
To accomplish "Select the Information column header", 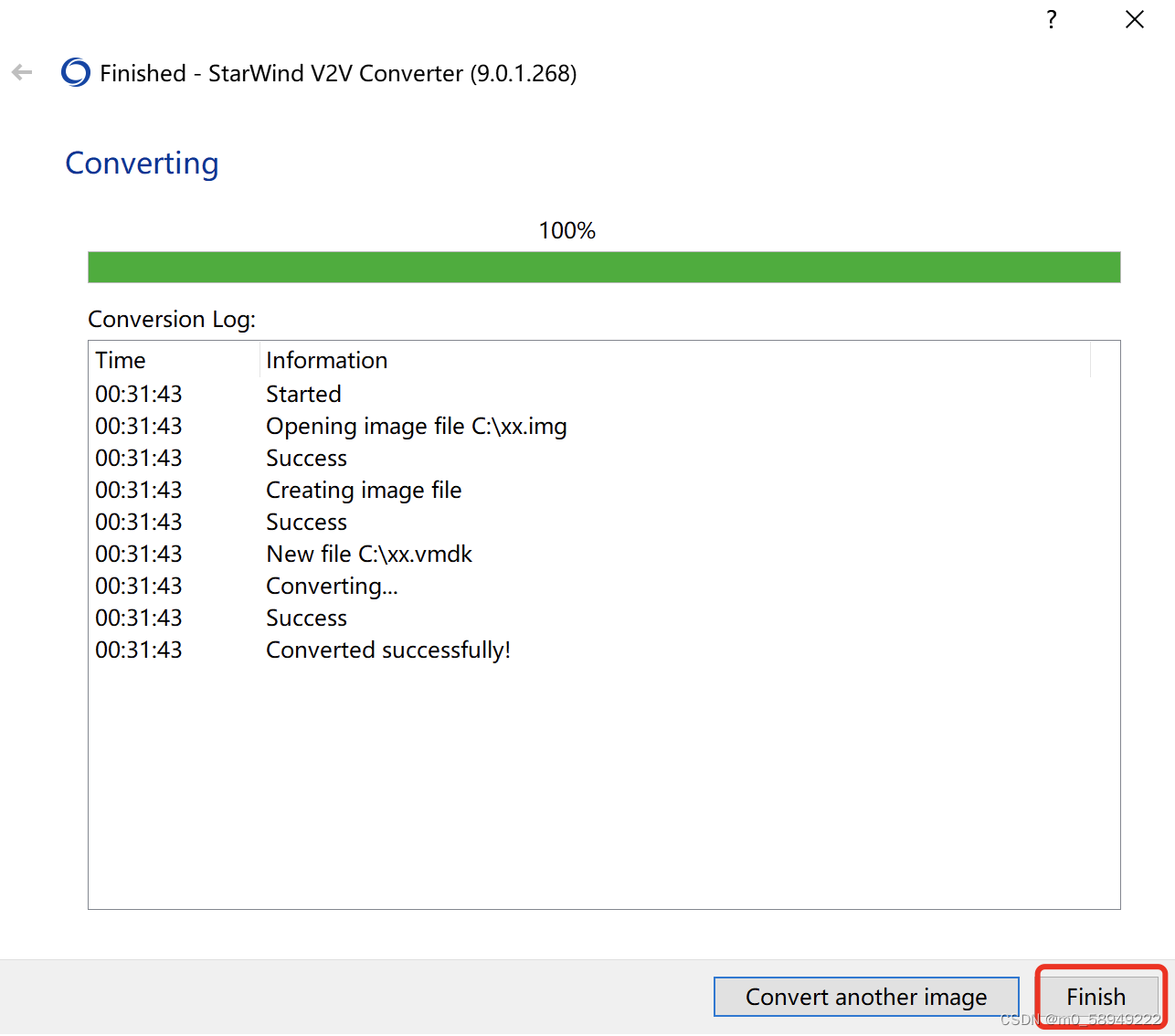I will click(675, 360).
